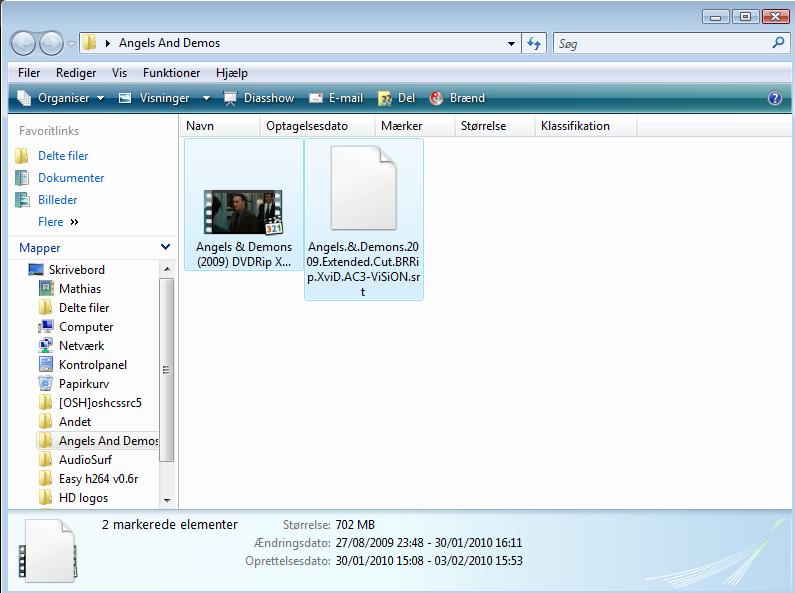
Task: Sort by the Navn column header
Action: click(220, 126)
